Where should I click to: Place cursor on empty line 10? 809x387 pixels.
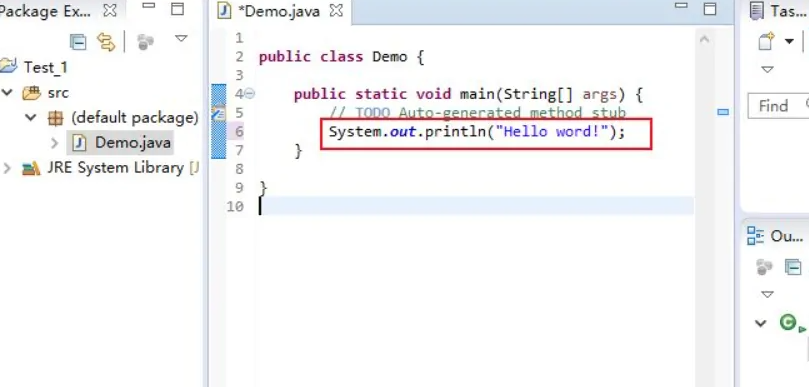(x=475, y=206)
